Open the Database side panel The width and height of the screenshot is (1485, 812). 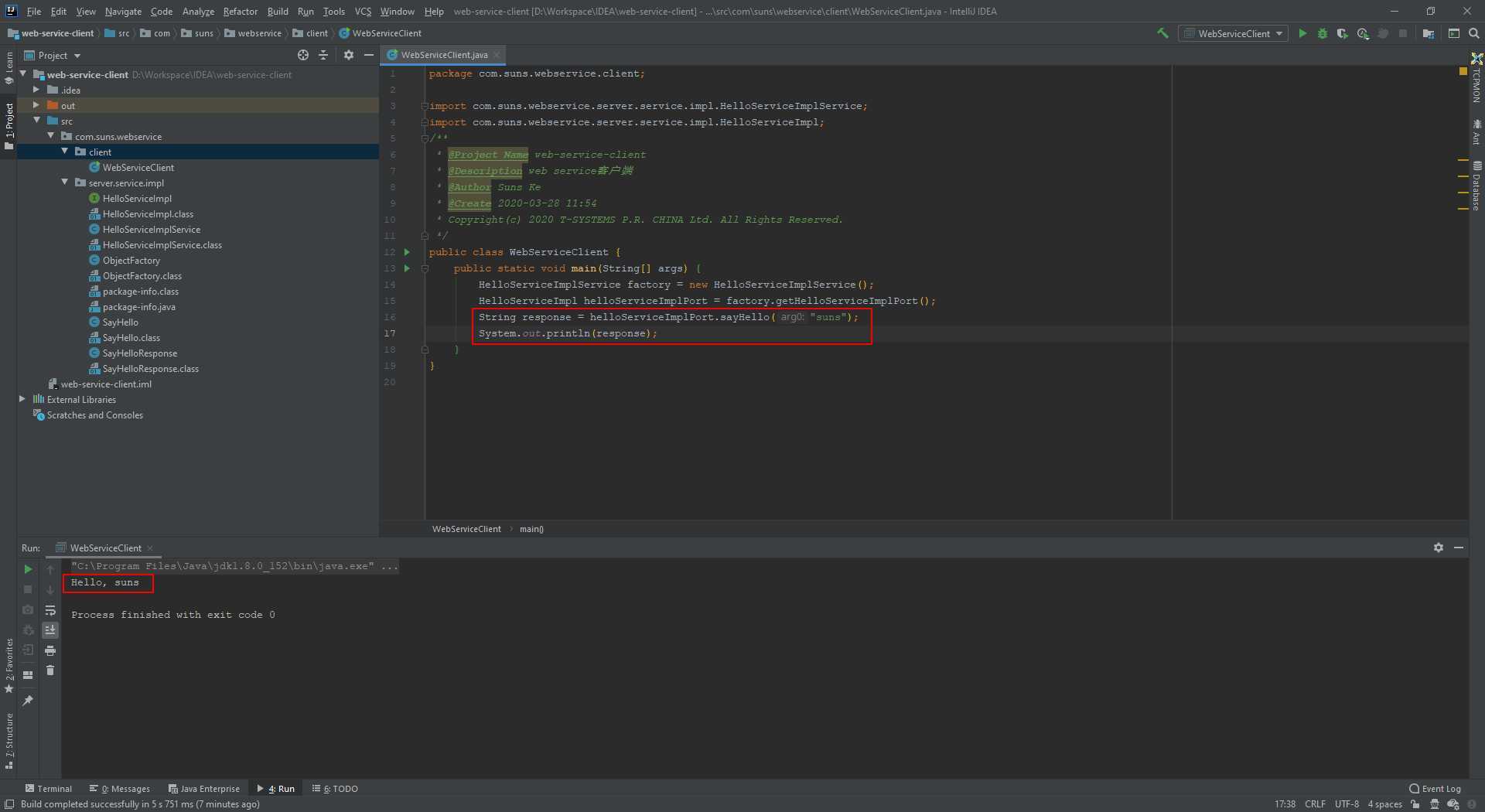[x=1476, y=186]
